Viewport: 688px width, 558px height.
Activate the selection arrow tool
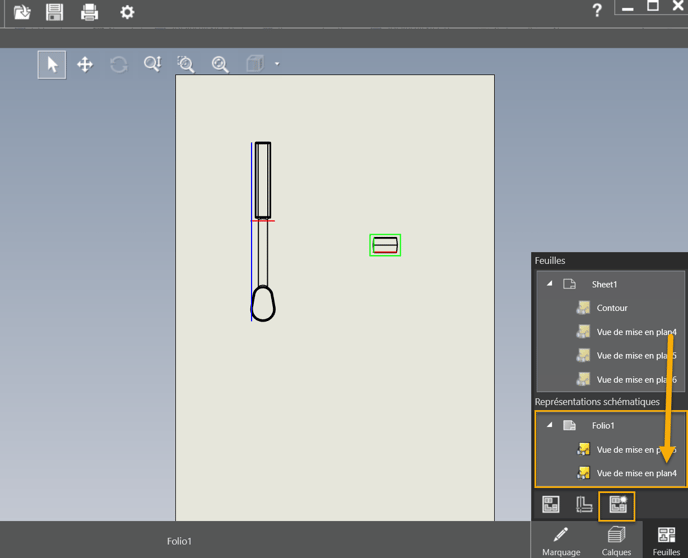52,65
